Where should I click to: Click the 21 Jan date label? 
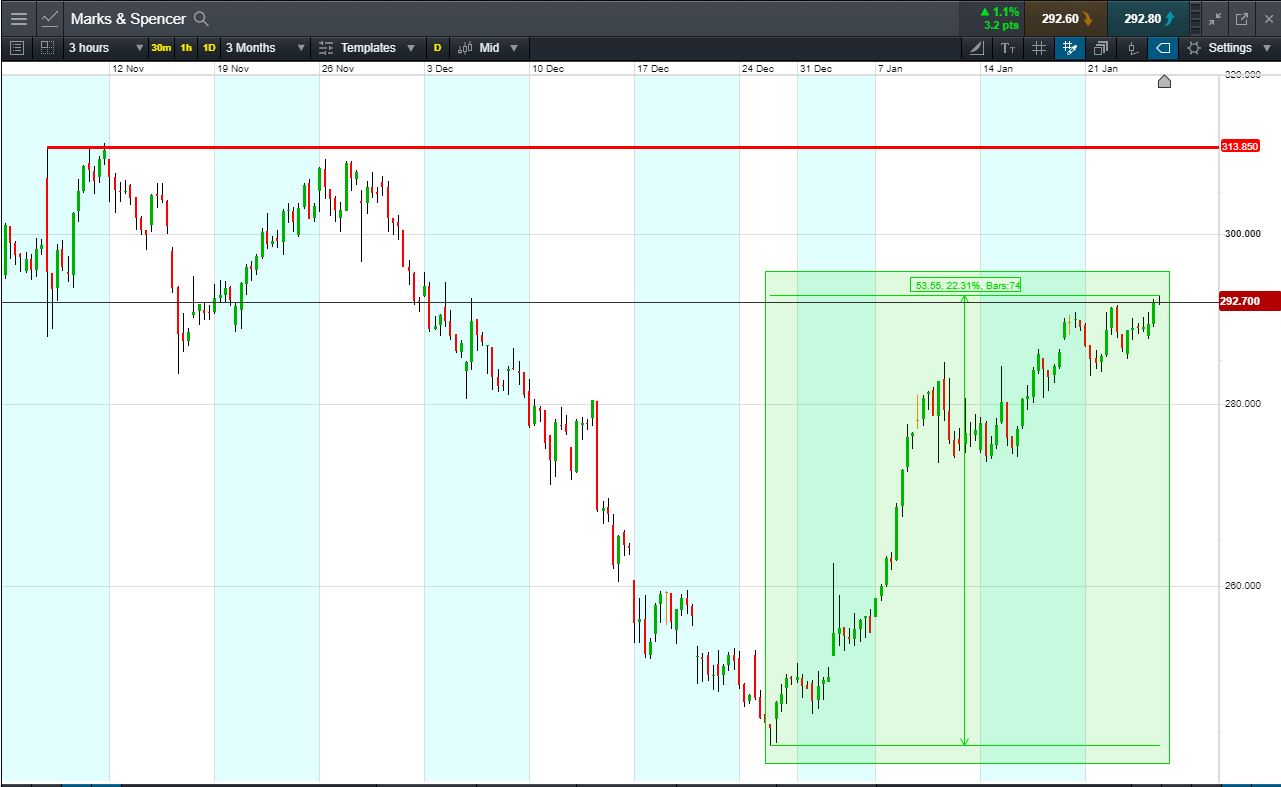tap(1104, 68)
